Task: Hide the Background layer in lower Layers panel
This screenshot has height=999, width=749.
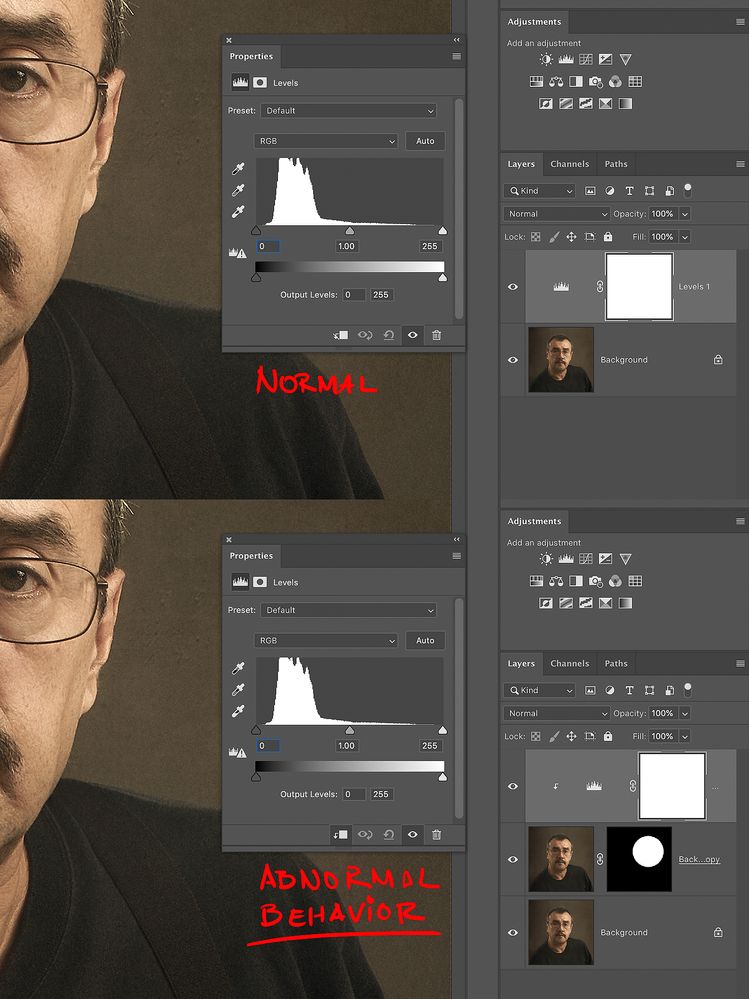Action: (x=513, y=933)
